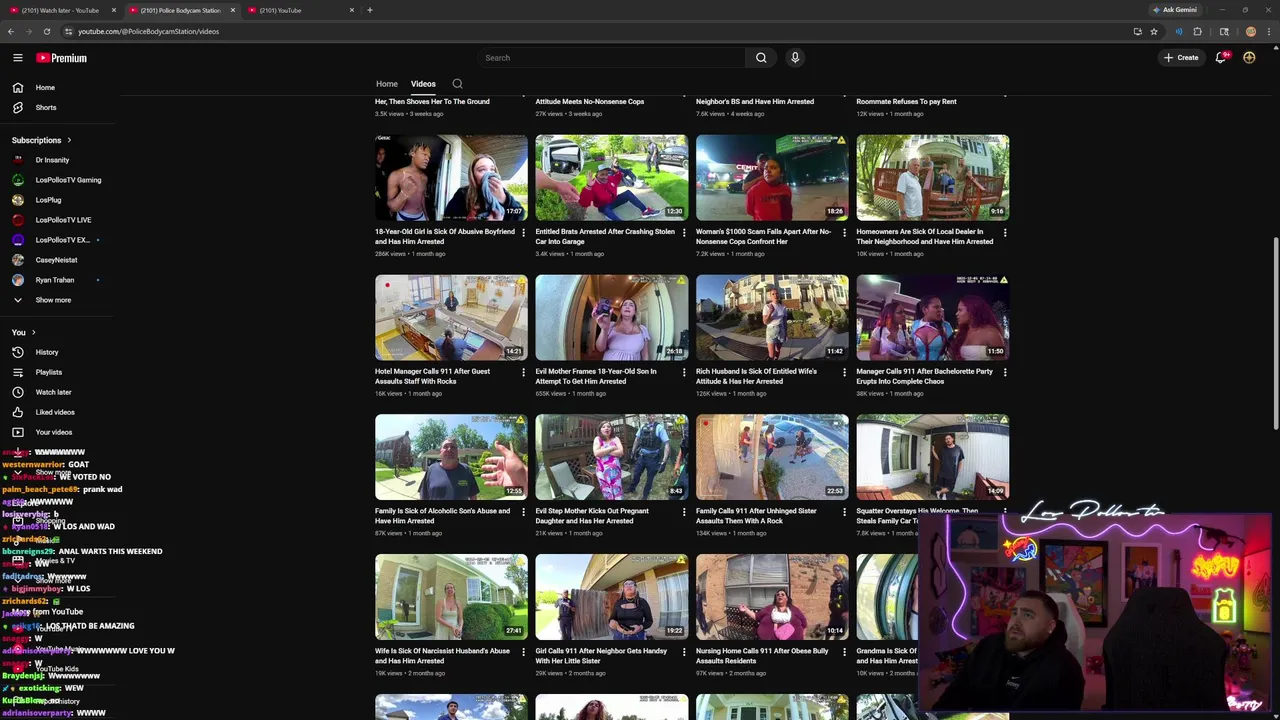
Task: Open Woman's $1000 Scam video thumbnail
Action: click(x=772, y=177)
